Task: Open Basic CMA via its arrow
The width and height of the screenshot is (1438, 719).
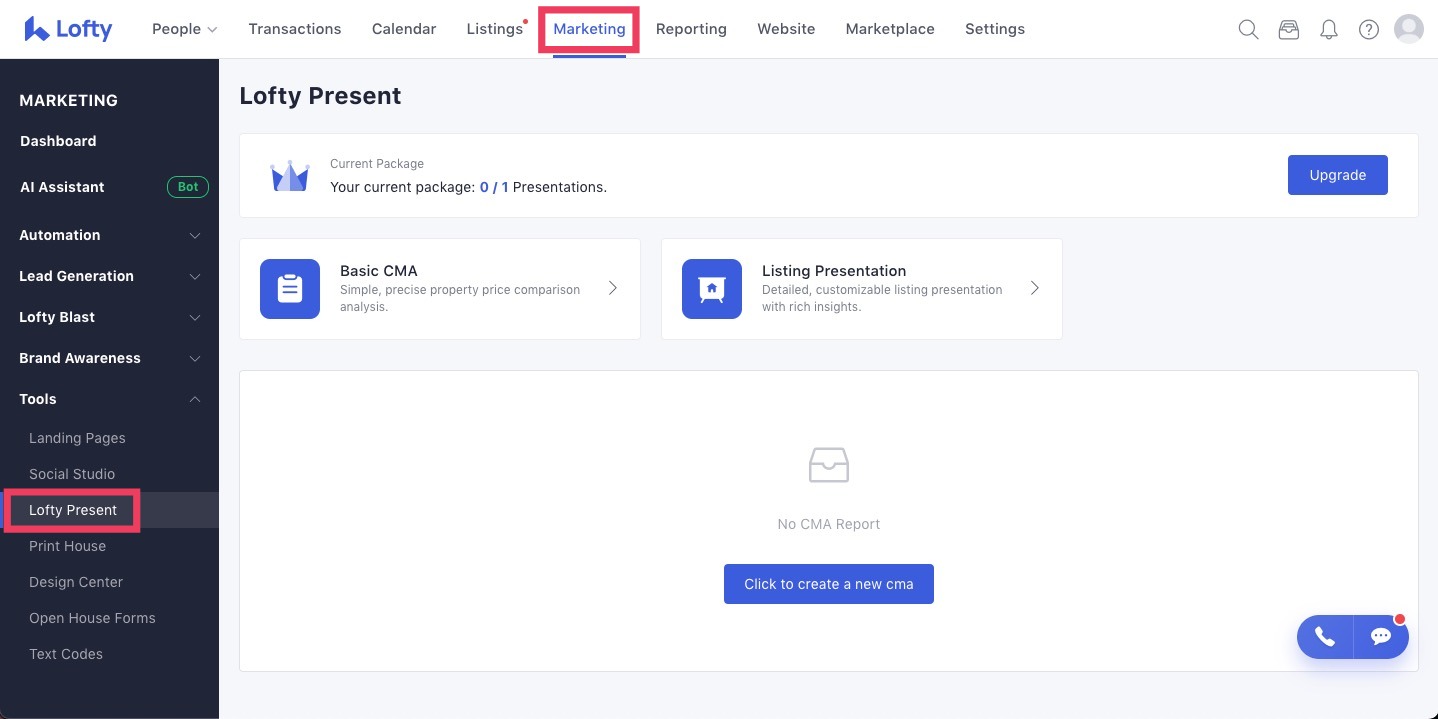Action: click(x=613, y=288)
